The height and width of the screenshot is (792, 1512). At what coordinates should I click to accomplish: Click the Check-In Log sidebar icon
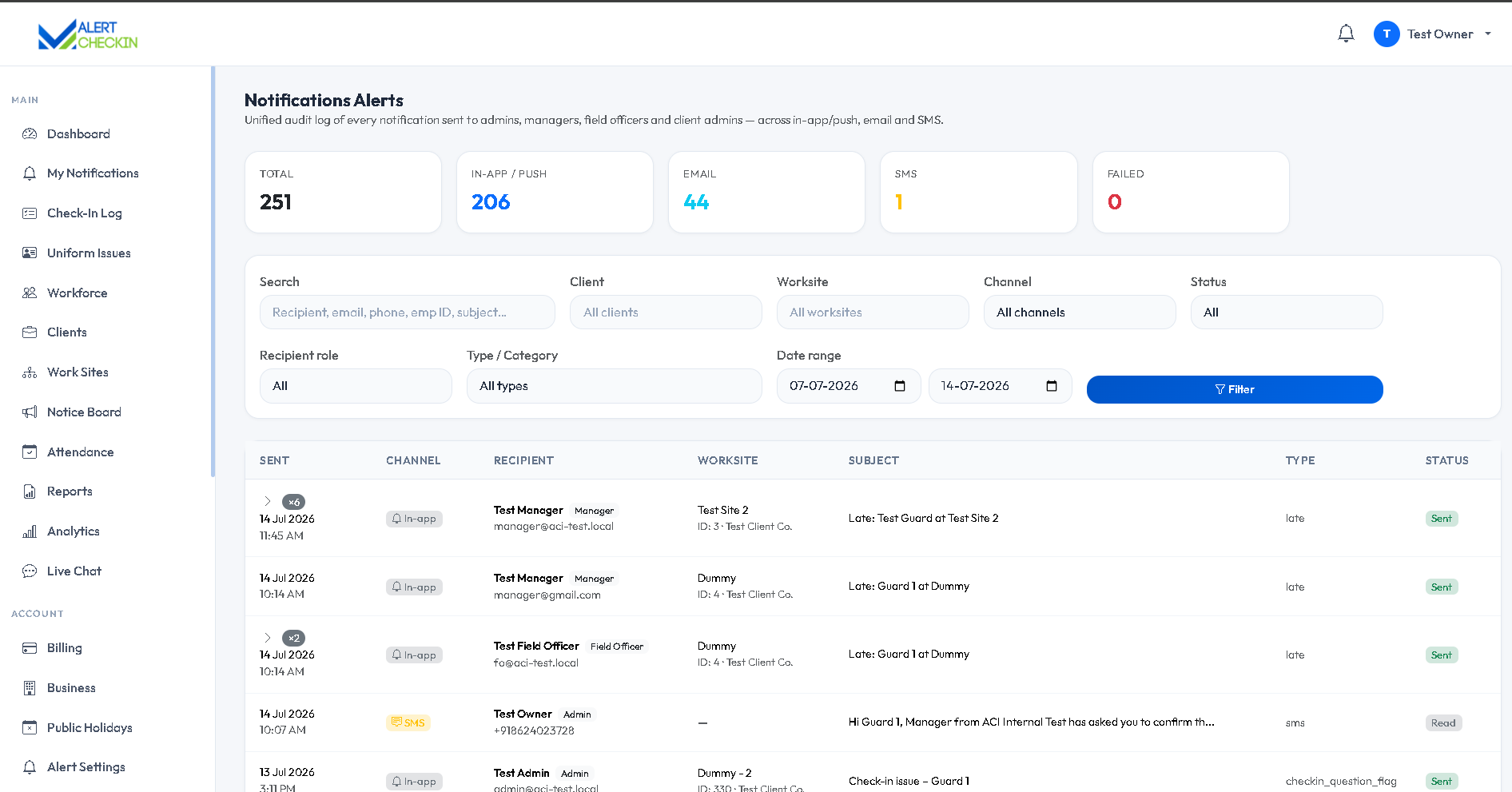(30, 213)
